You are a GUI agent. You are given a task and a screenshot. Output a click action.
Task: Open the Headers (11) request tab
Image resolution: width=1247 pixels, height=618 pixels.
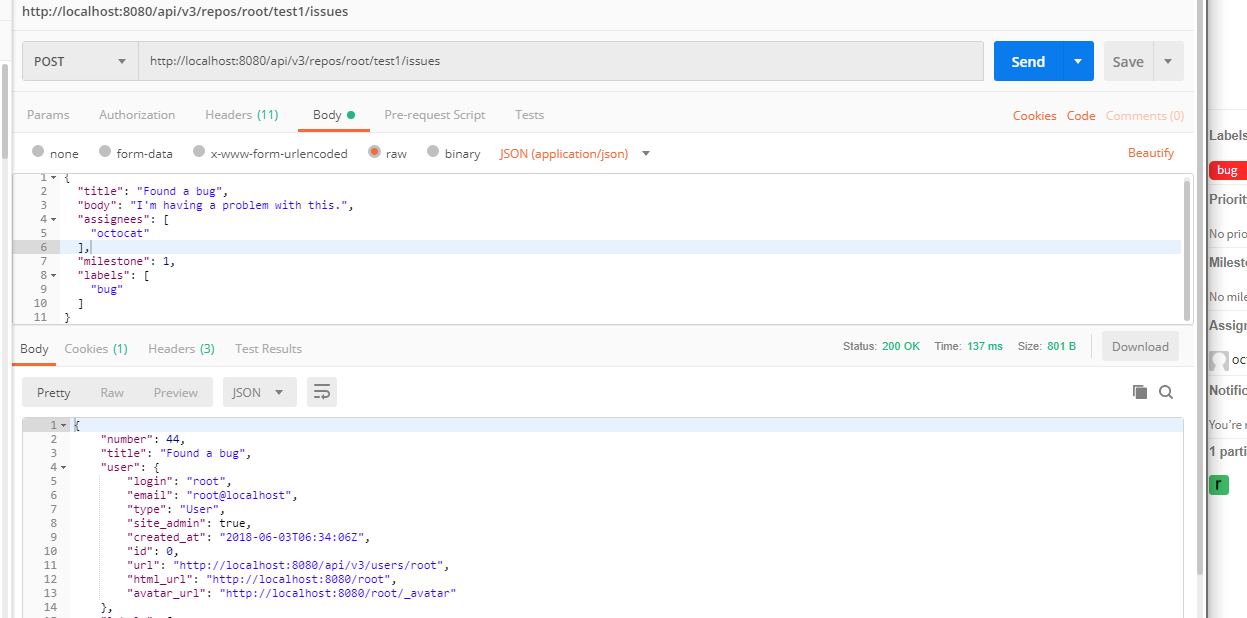coord(242,115)
